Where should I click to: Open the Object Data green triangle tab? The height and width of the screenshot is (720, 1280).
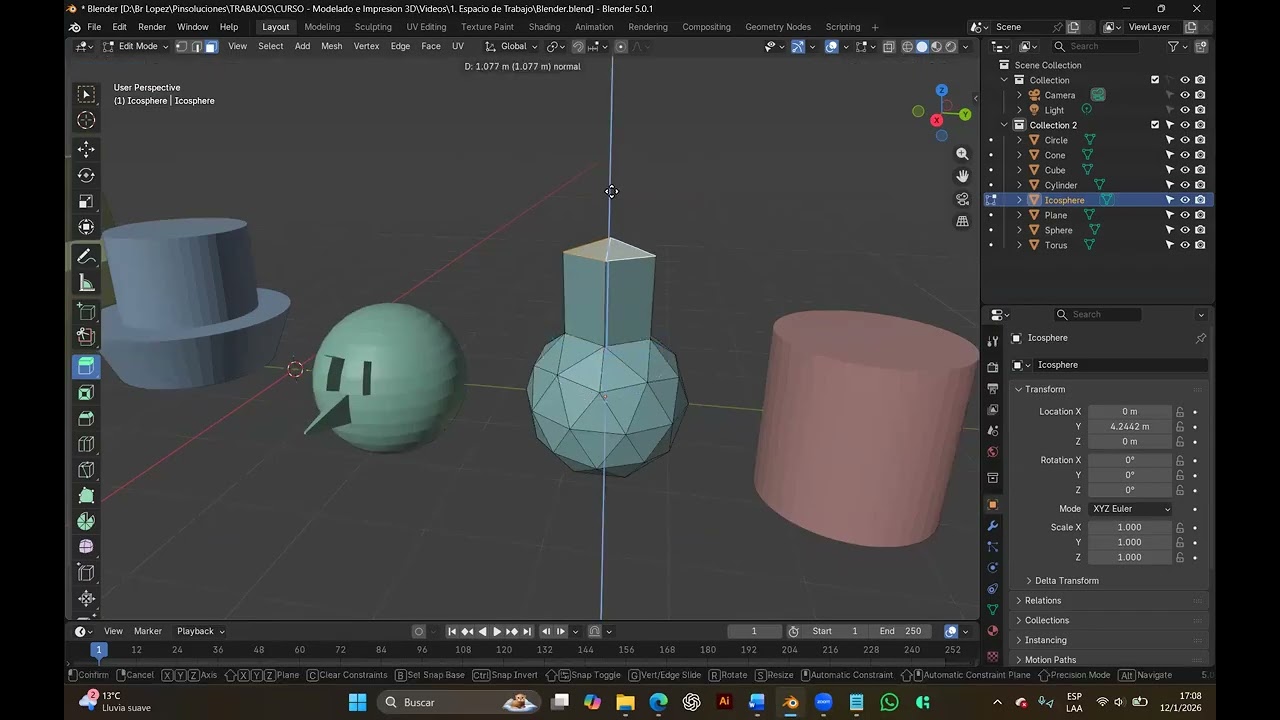[992, 609]
